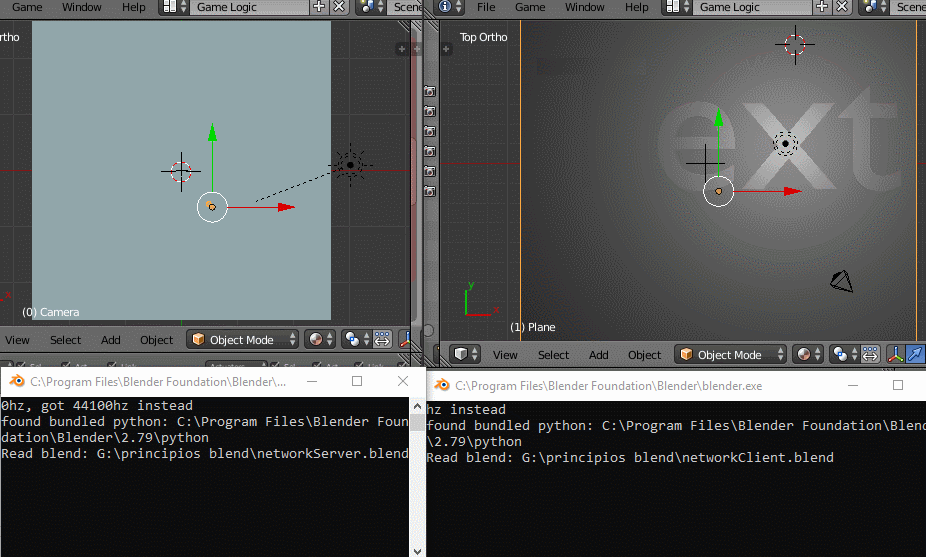
Task: Select translate manipulator arrow in right viewport
Action: 915,354
